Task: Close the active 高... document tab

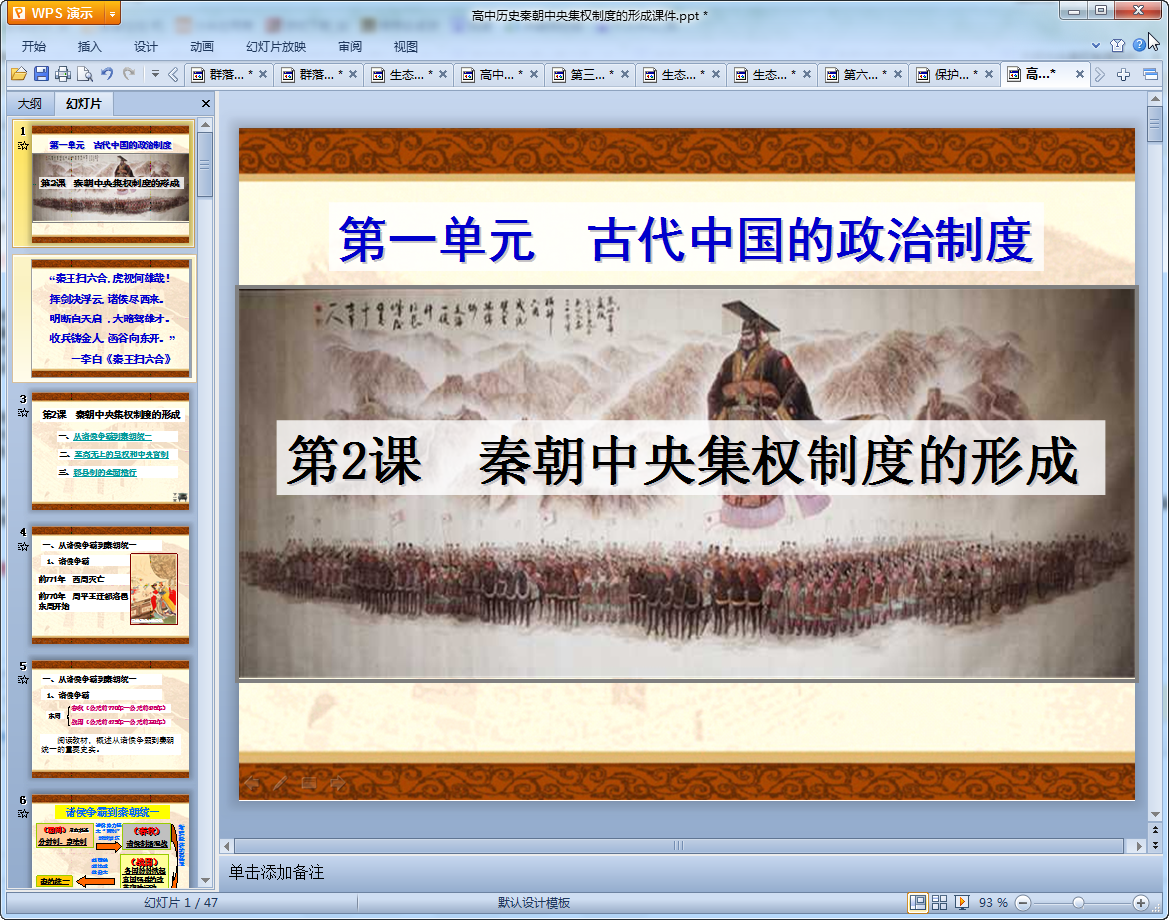Action: [x=1080, y=74]
